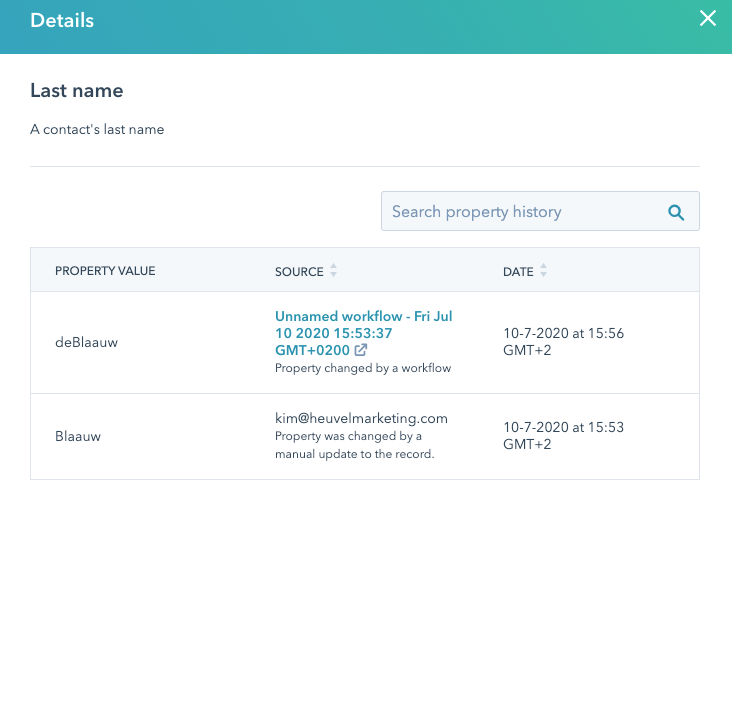The width and height of the screenshot is (732, 716).
Task: Click the 15:53 GMT+2 date entry
Action: (x=563, y=435)
